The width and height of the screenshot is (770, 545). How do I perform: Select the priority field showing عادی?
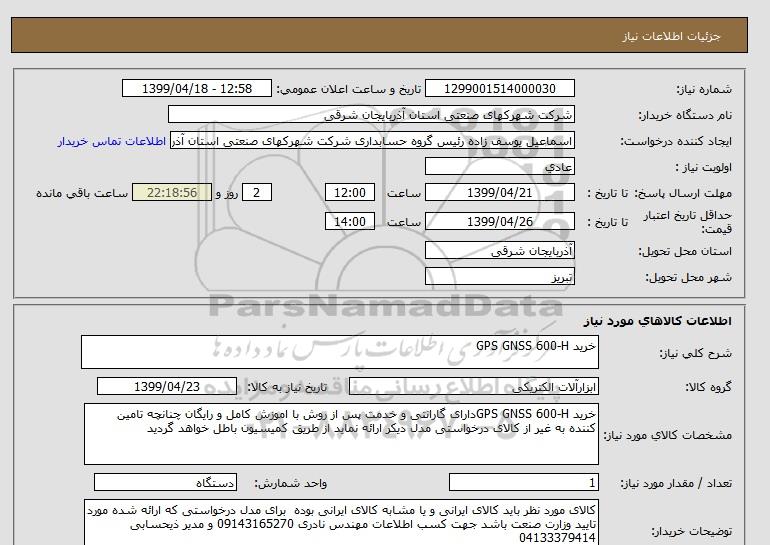[499, 166]
